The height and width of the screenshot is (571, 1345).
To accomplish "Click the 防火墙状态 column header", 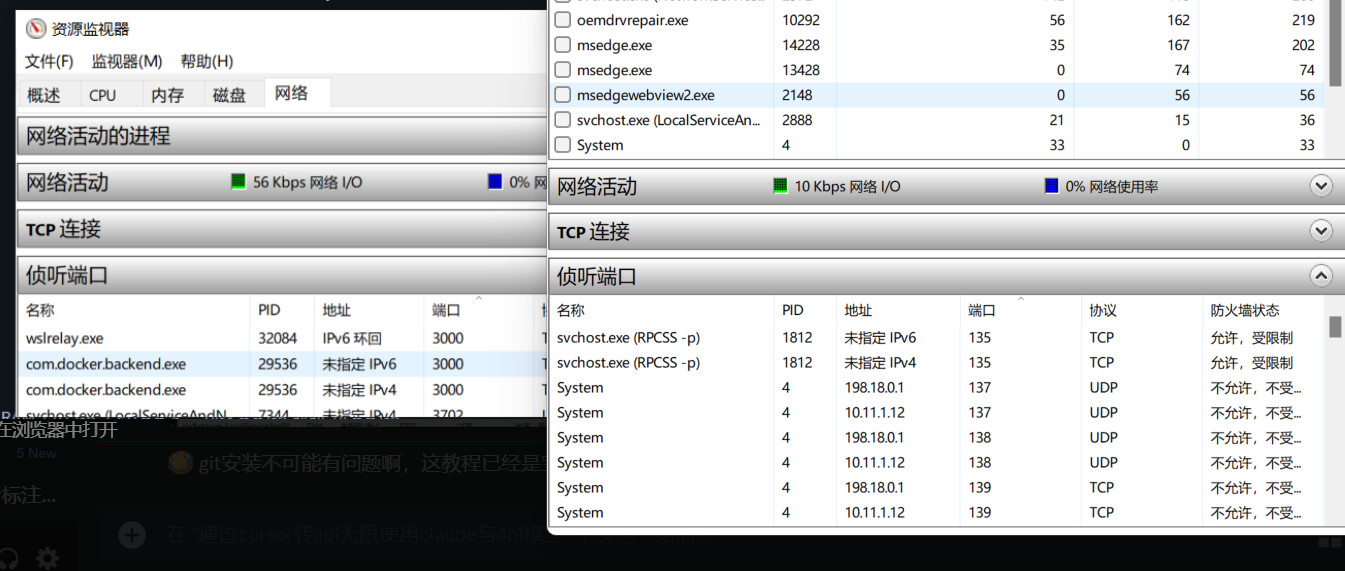I will click(1244, 311).
